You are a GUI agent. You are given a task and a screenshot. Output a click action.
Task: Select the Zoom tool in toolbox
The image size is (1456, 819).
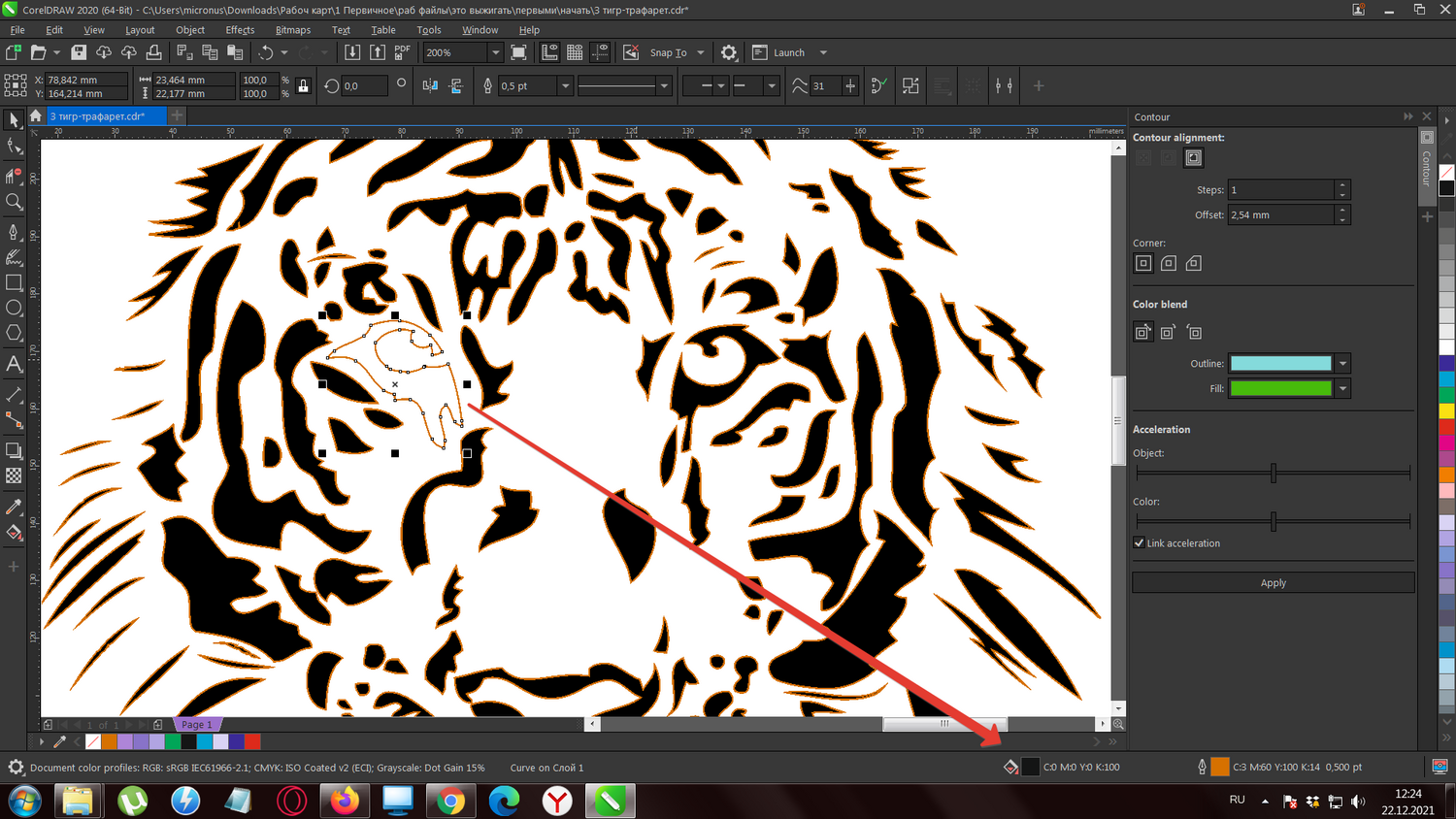pyautogui.click(x=14, y=202)
